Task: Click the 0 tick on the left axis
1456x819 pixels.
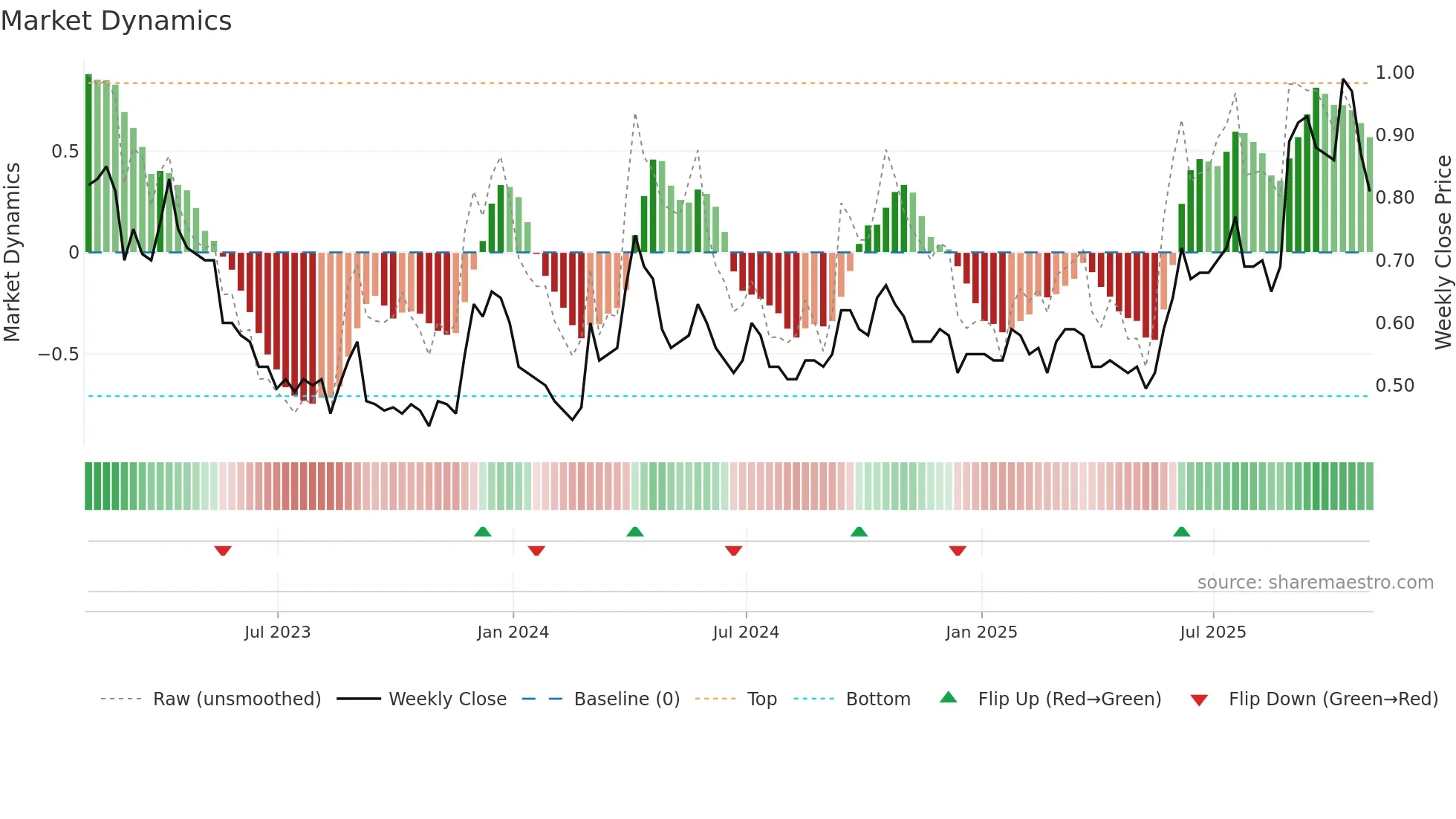Action: (74, 253)
